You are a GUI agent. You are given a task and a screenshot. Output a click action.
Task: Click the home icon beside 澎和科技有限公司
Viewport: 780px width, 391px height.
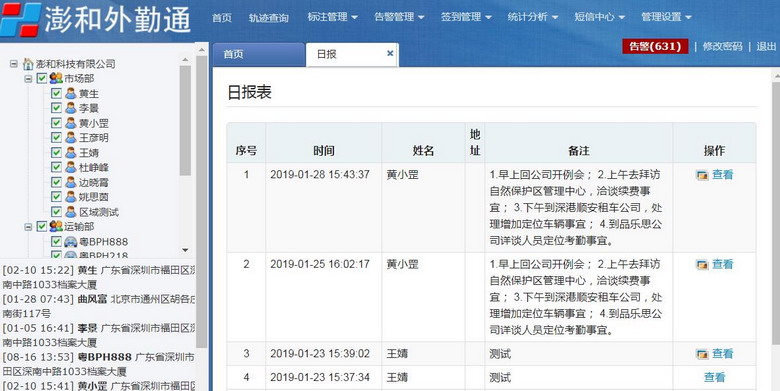coord(28,64)
